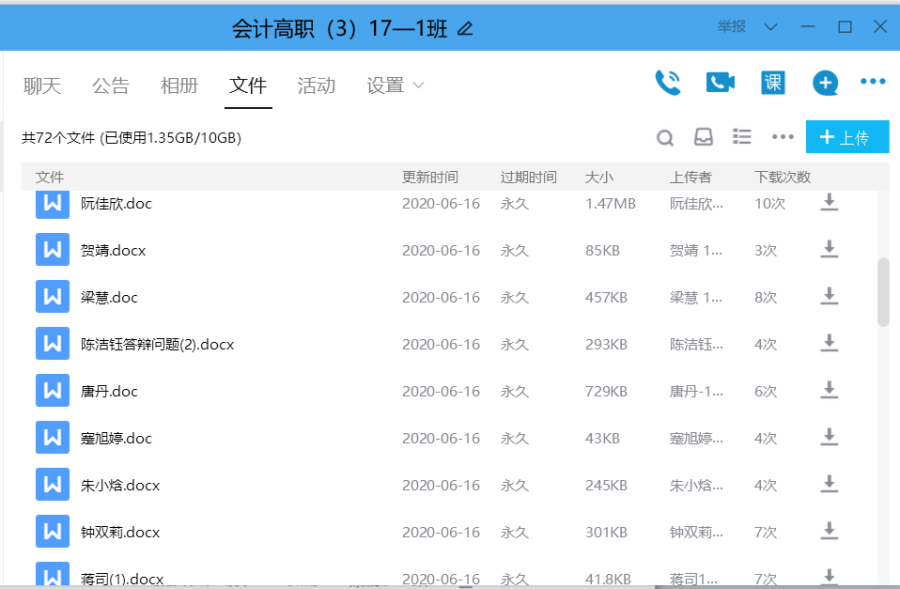
Task: Click uploader 唐丹-1... cell
Action: [x=696, y=392]
